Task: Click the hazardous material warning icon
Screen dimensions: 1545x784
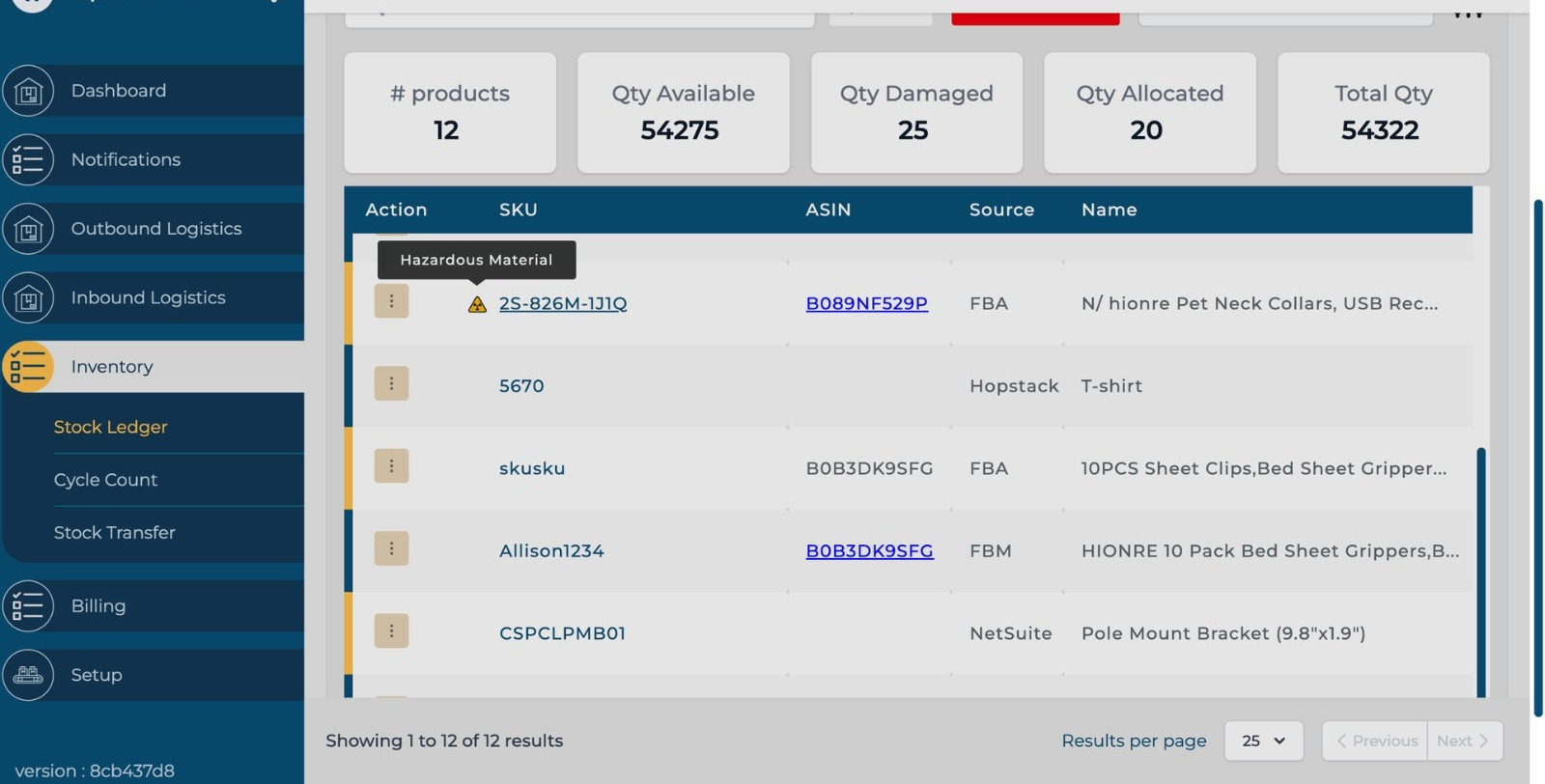Action: (x=477, y=305)
